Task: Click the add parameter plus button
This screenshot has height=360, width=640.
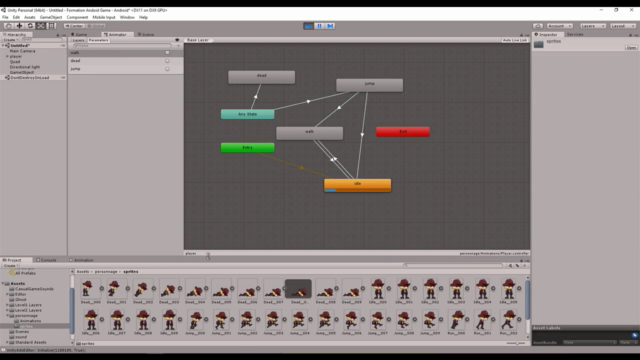Action: (x=178, y=46)
